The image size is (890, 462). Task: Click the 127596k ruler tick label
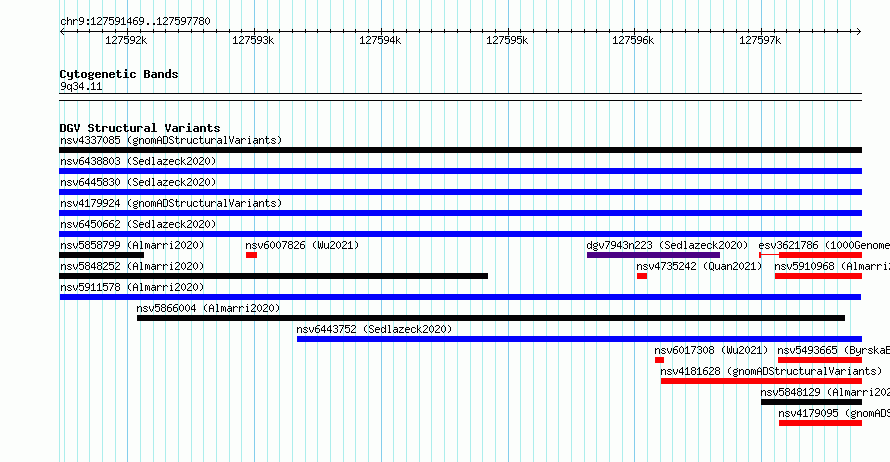click(633, 40)
